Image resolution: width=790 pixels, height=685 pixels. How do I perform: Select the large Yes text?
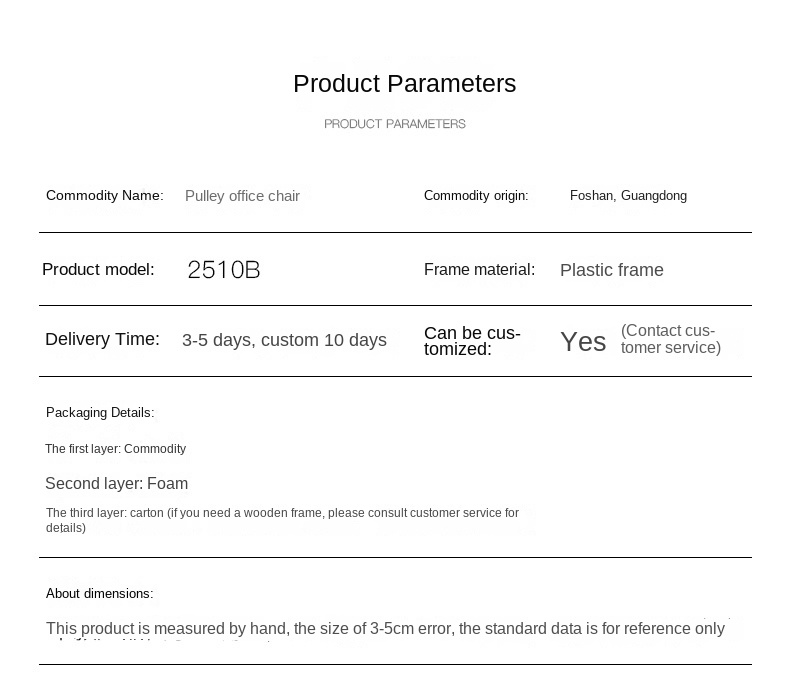pyautogui.click(x=583, y=342)
